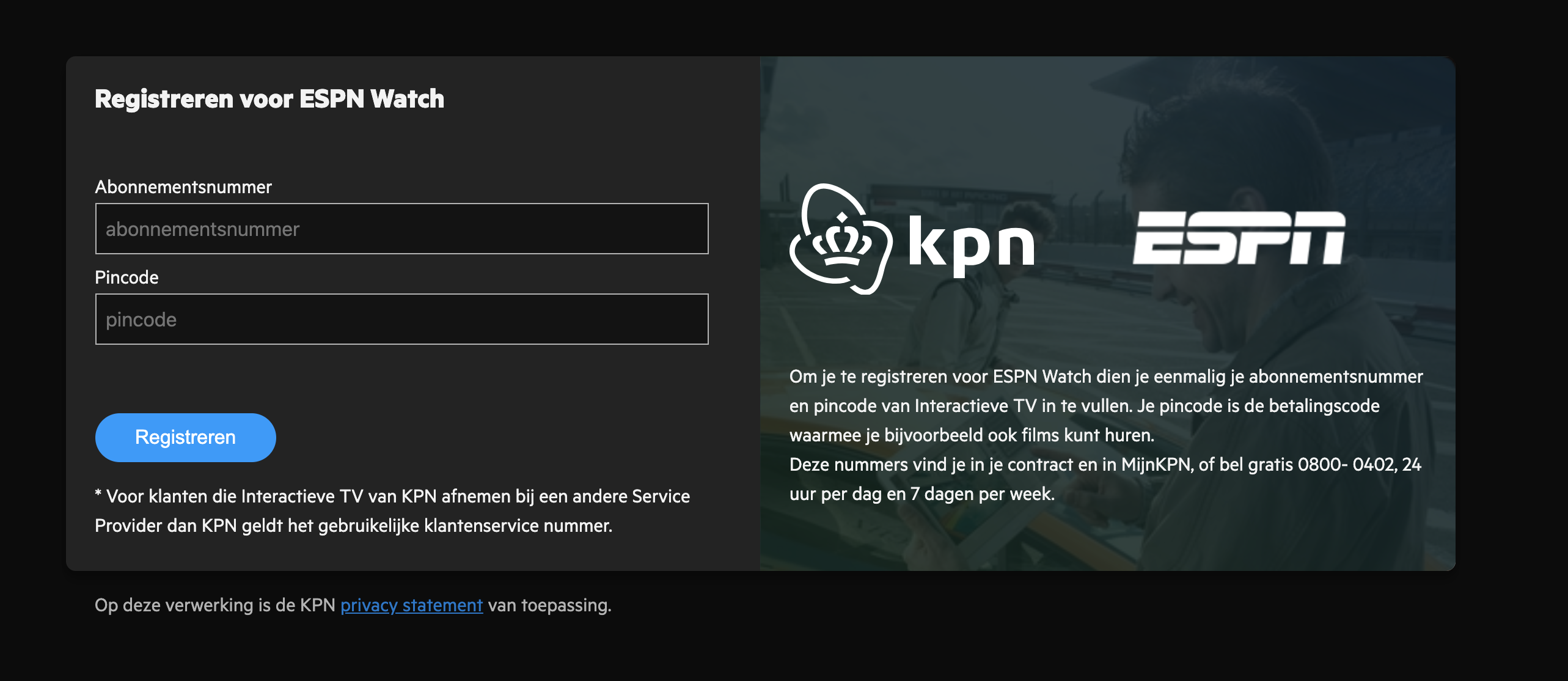1568x681 pixels.
Task: Open the privacy statement link
Action: [411, 605]
